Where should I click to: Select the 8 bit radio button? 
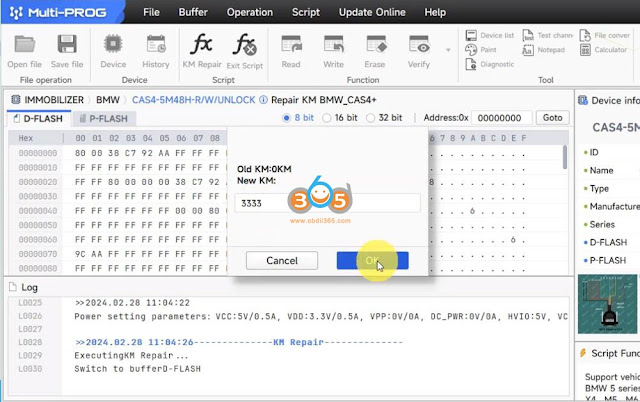click(286, 118)
